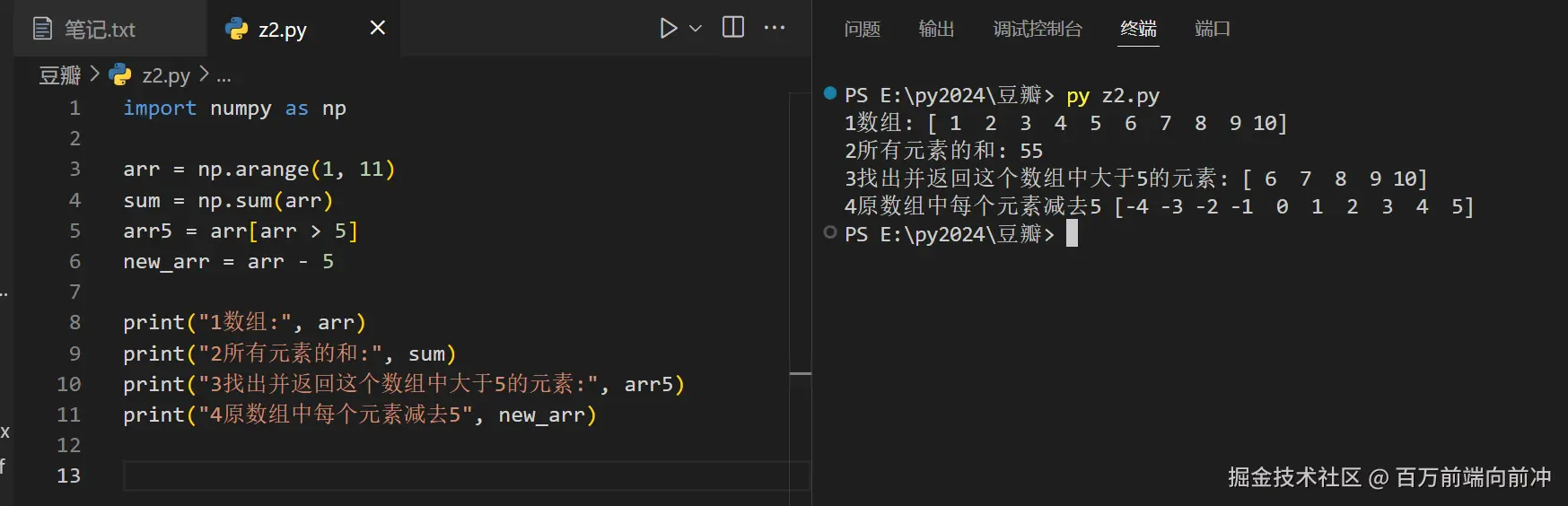
Task: Open the run options dropdown arrow
Action: tap(696, 29)
